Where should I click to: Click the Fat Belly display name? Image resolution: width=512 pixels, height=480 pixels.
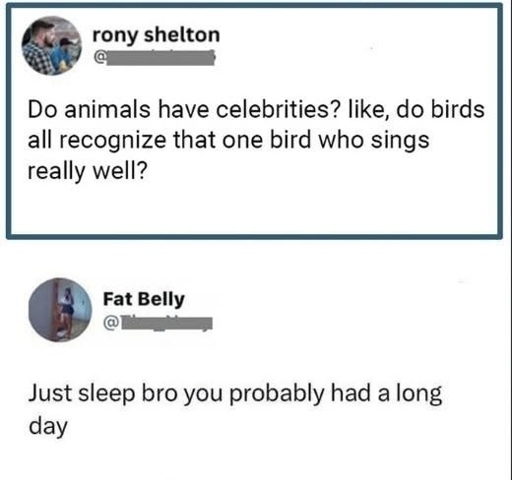tap(144, 299)
